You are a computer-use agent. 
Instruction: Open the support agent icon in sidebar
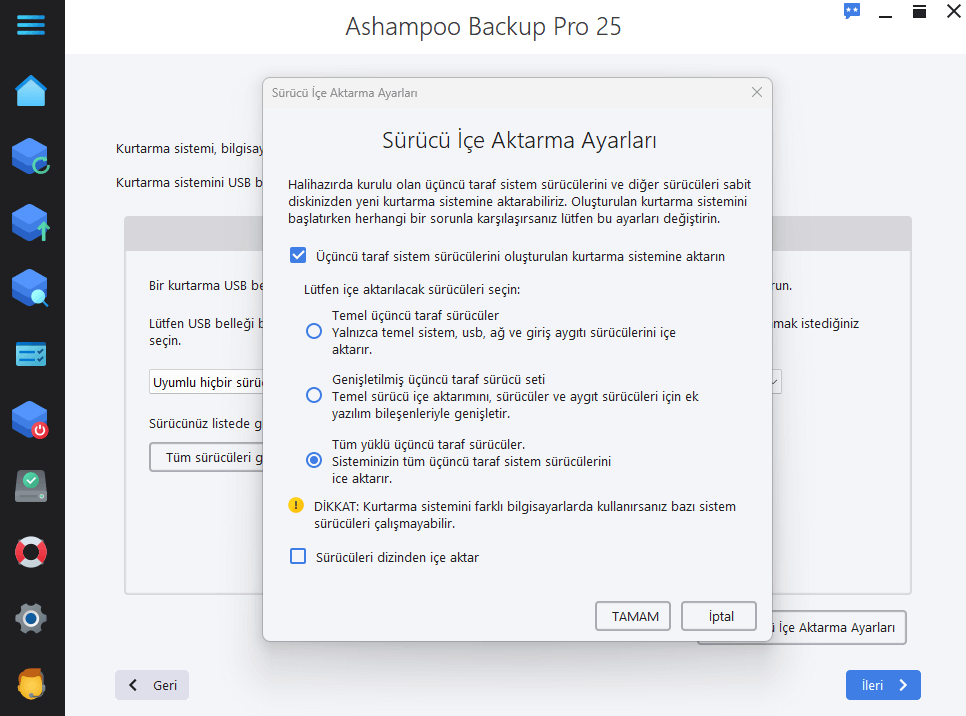31,684
